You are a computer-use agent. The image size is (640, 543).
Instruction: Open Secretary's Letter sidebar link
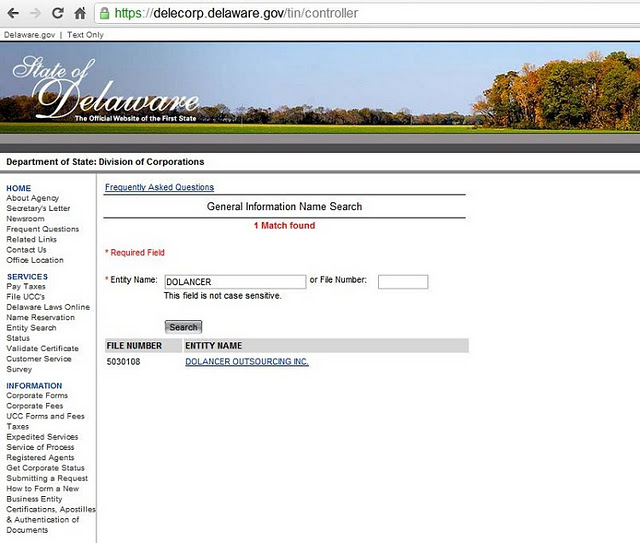[38, 208]
